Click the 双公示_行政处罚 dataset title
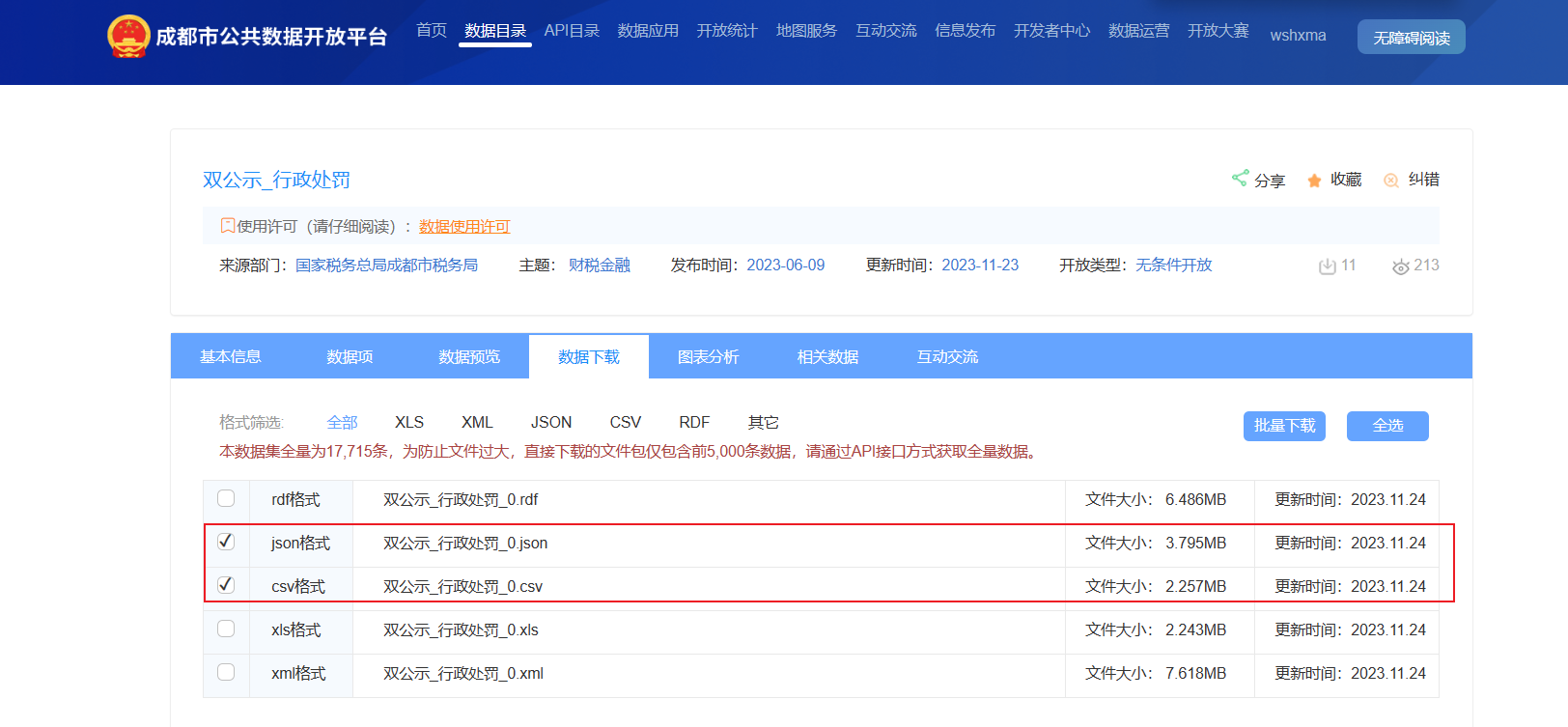 pos(276,180)
